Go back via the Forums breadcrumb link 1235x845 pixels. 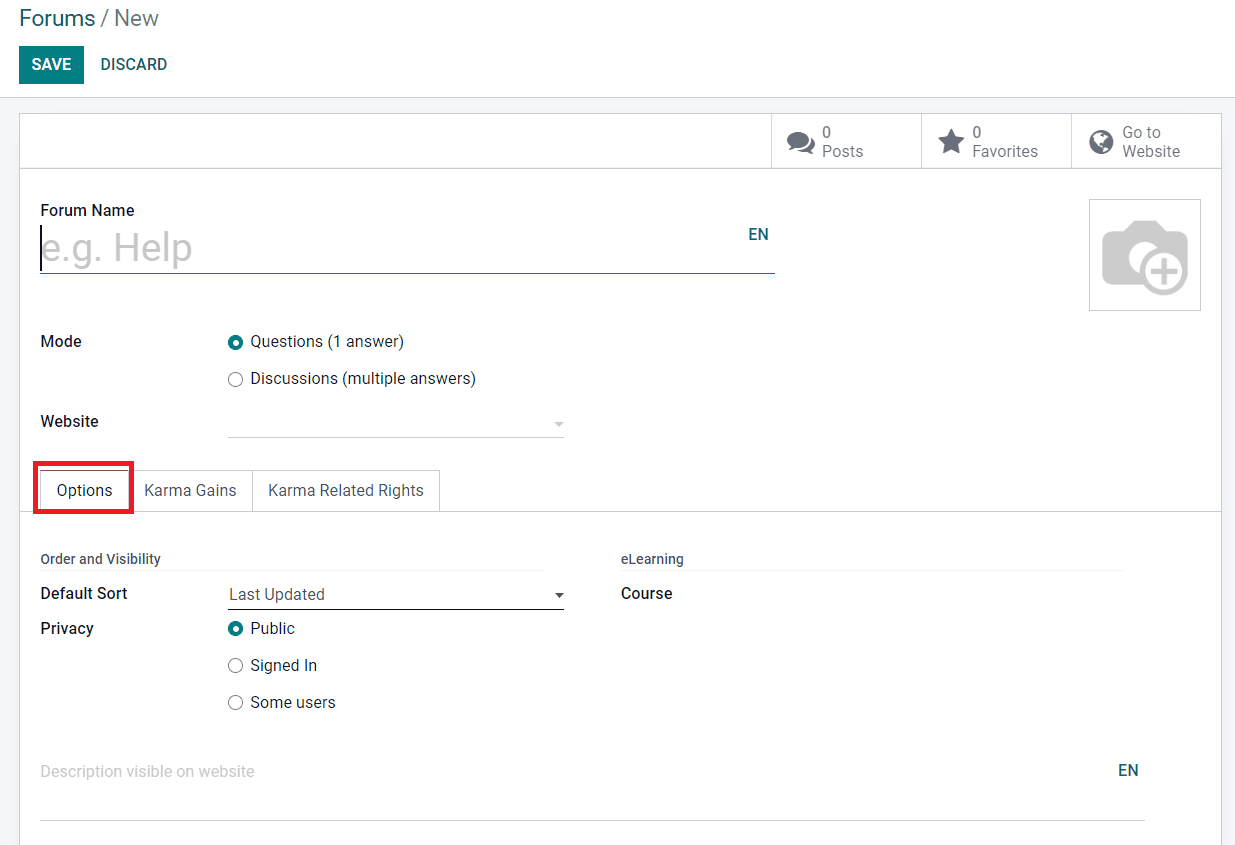click(57, 18)
